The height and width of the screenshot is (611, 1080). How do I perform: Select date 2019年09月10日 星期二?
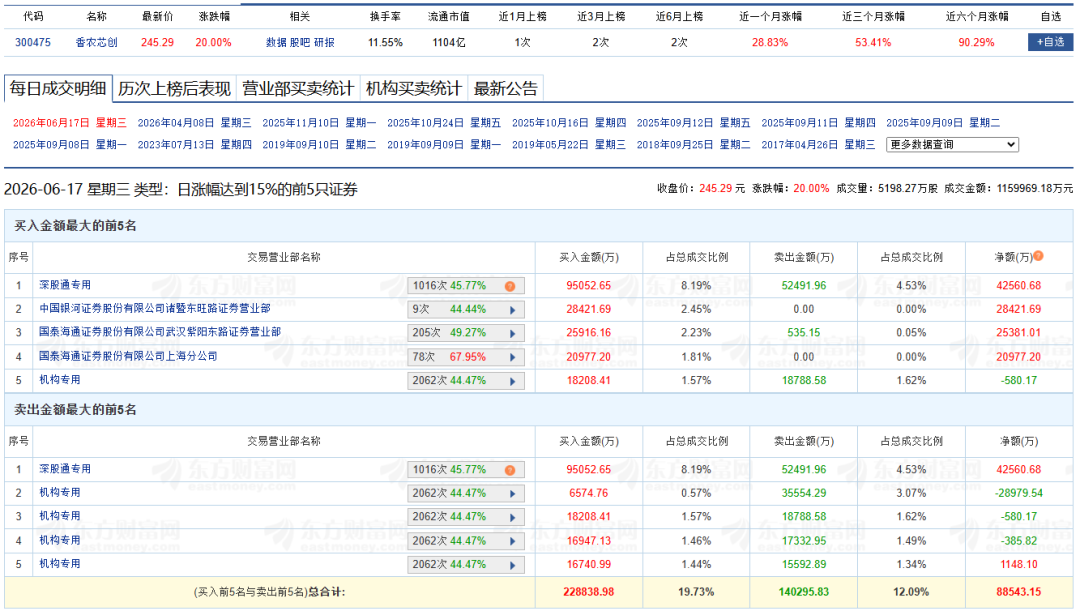point(319,145)
